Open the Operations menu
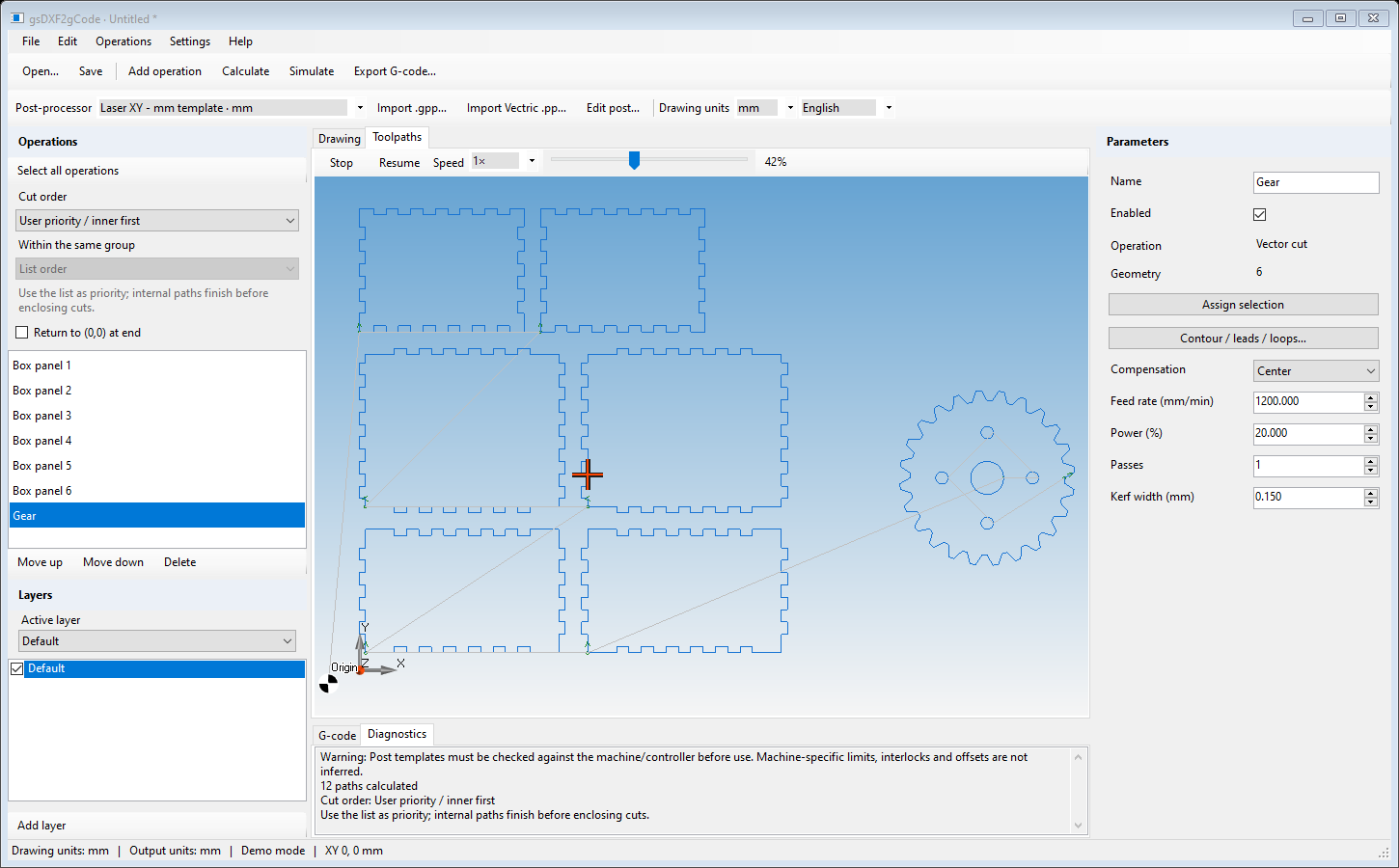The width and height of the screenshot is (1399, 868). click(123, 41)
